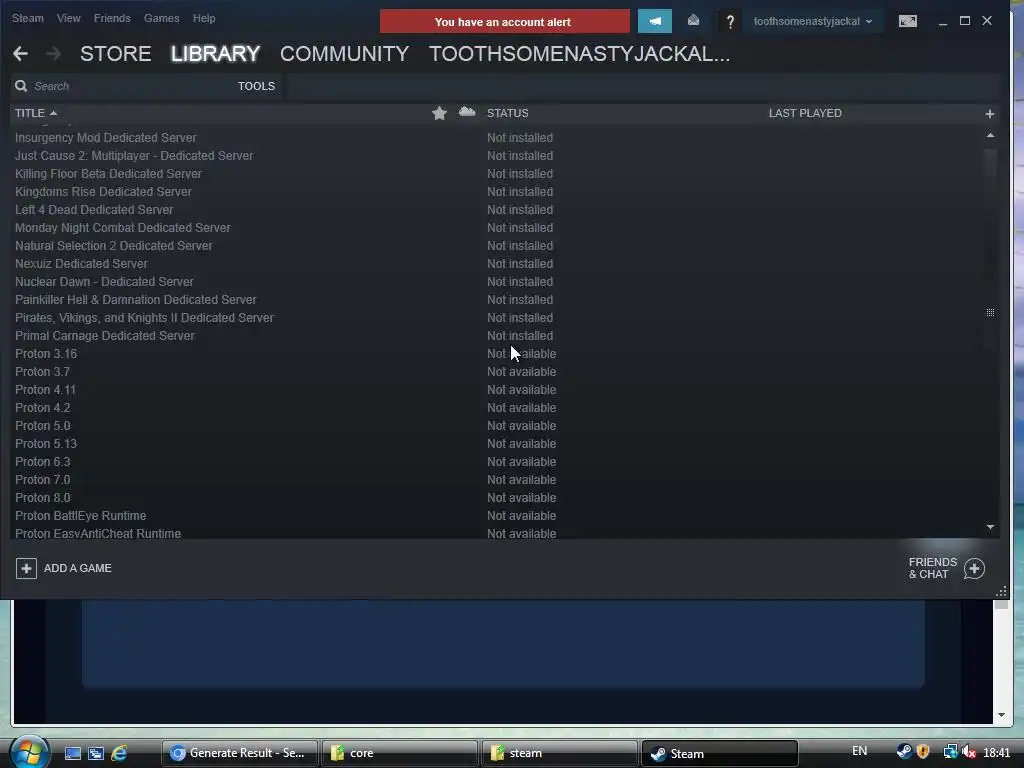This screenshot has width=1024, height=768.
Task: Sort by favorites star column
Action: 440,113
